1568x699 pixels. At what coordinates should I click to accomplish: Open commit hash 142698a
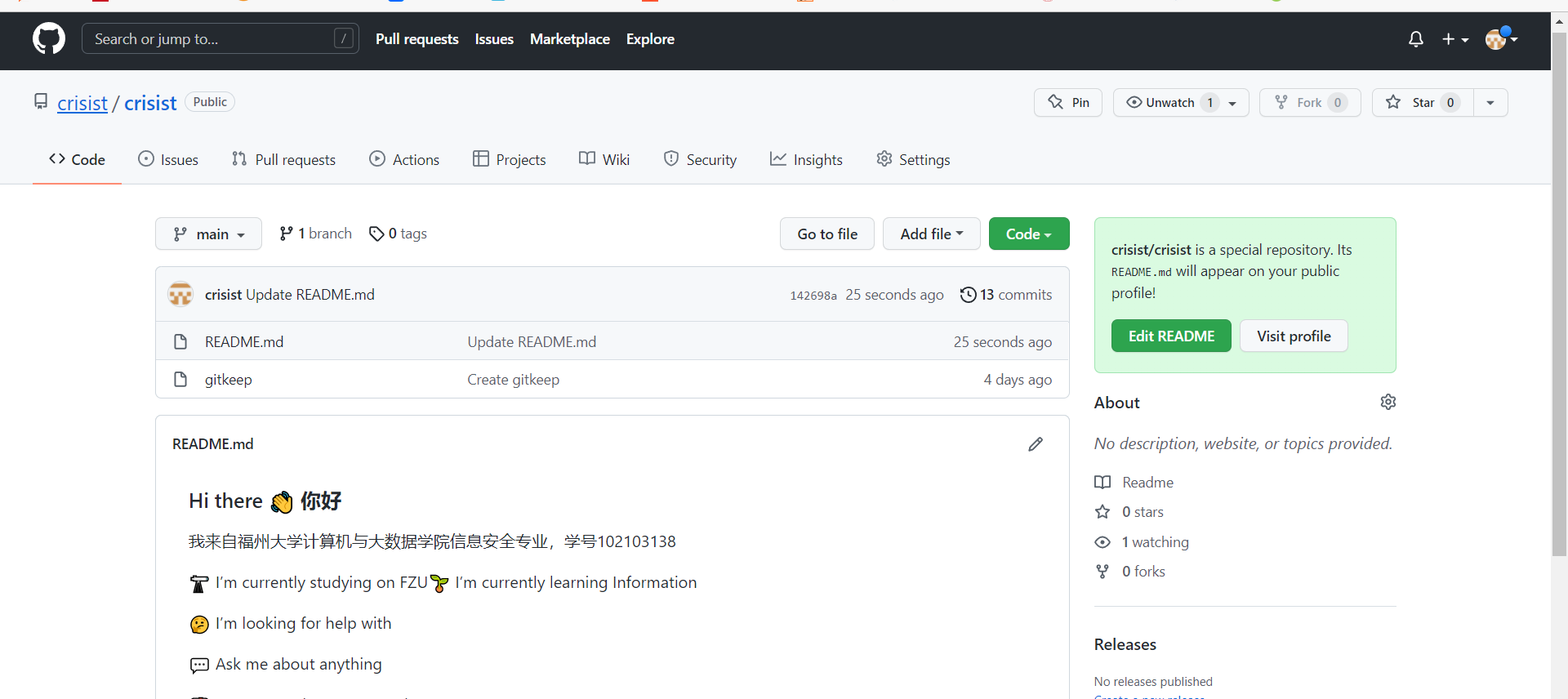(813, 296)
